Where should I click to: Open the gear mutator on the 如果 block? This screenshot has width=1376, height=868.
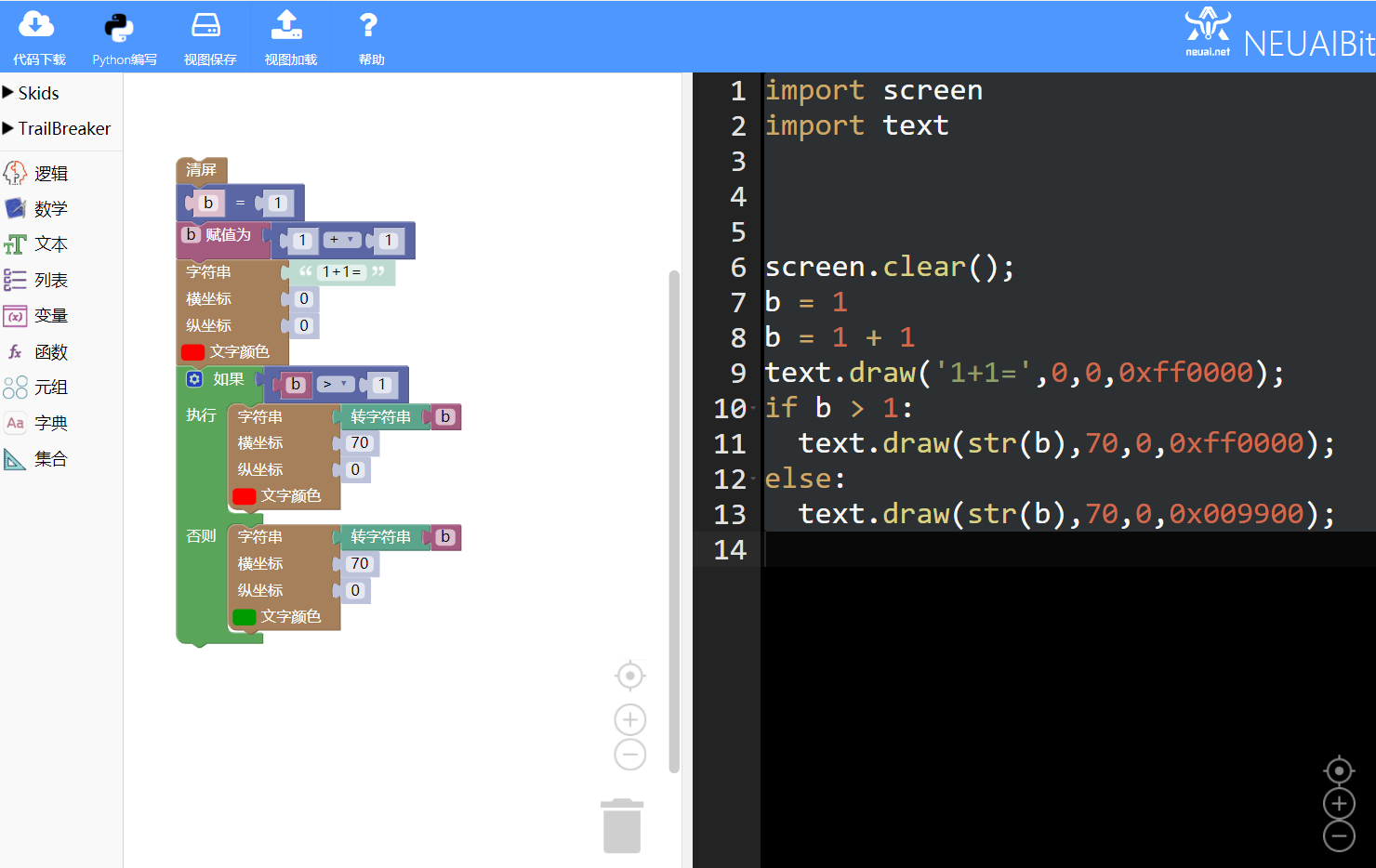pos(194,378)
